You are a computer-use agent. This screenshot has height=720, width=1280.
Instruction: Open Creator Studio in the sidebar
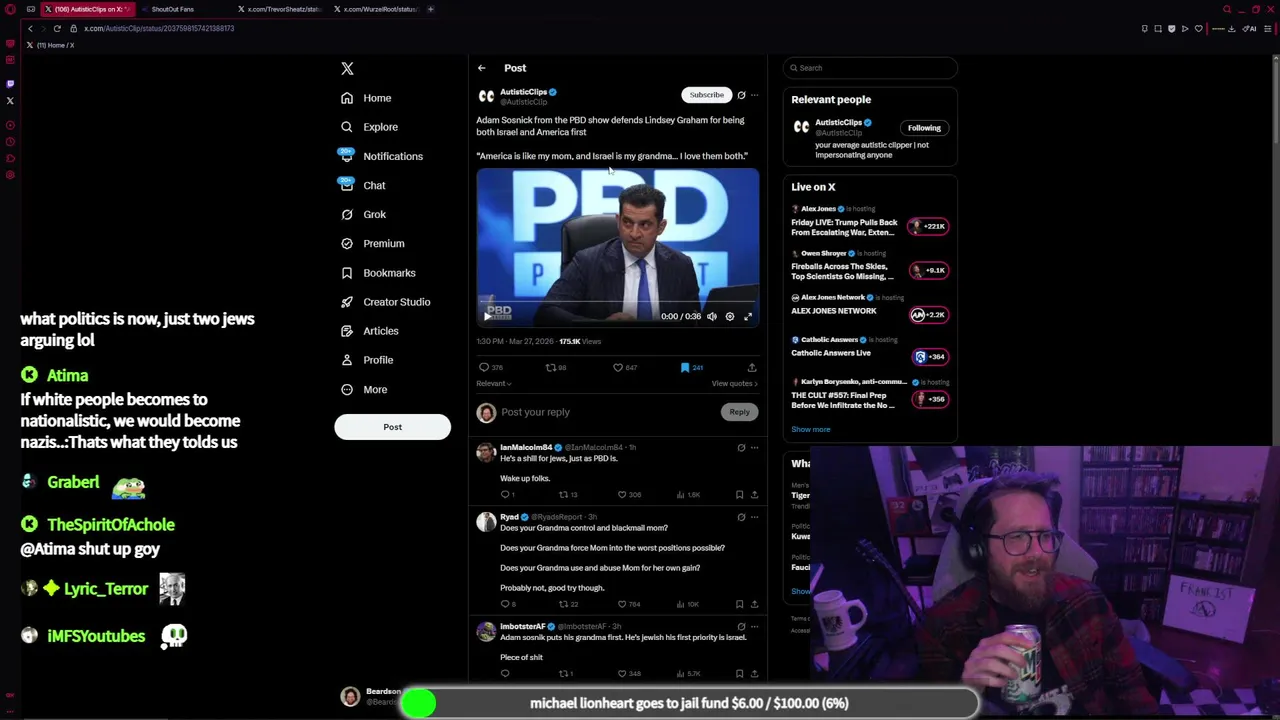385,301
